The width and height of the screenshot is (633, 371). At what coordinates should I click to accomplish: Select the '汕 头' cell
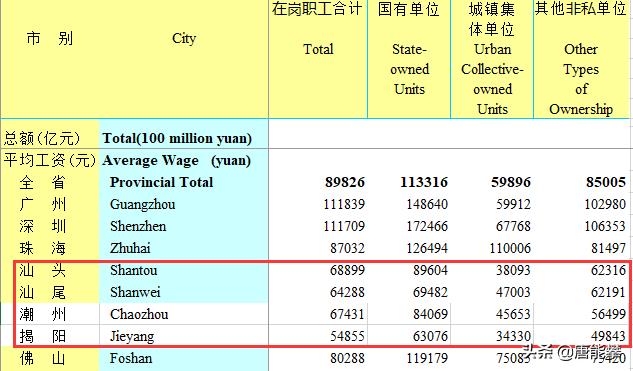42,270
